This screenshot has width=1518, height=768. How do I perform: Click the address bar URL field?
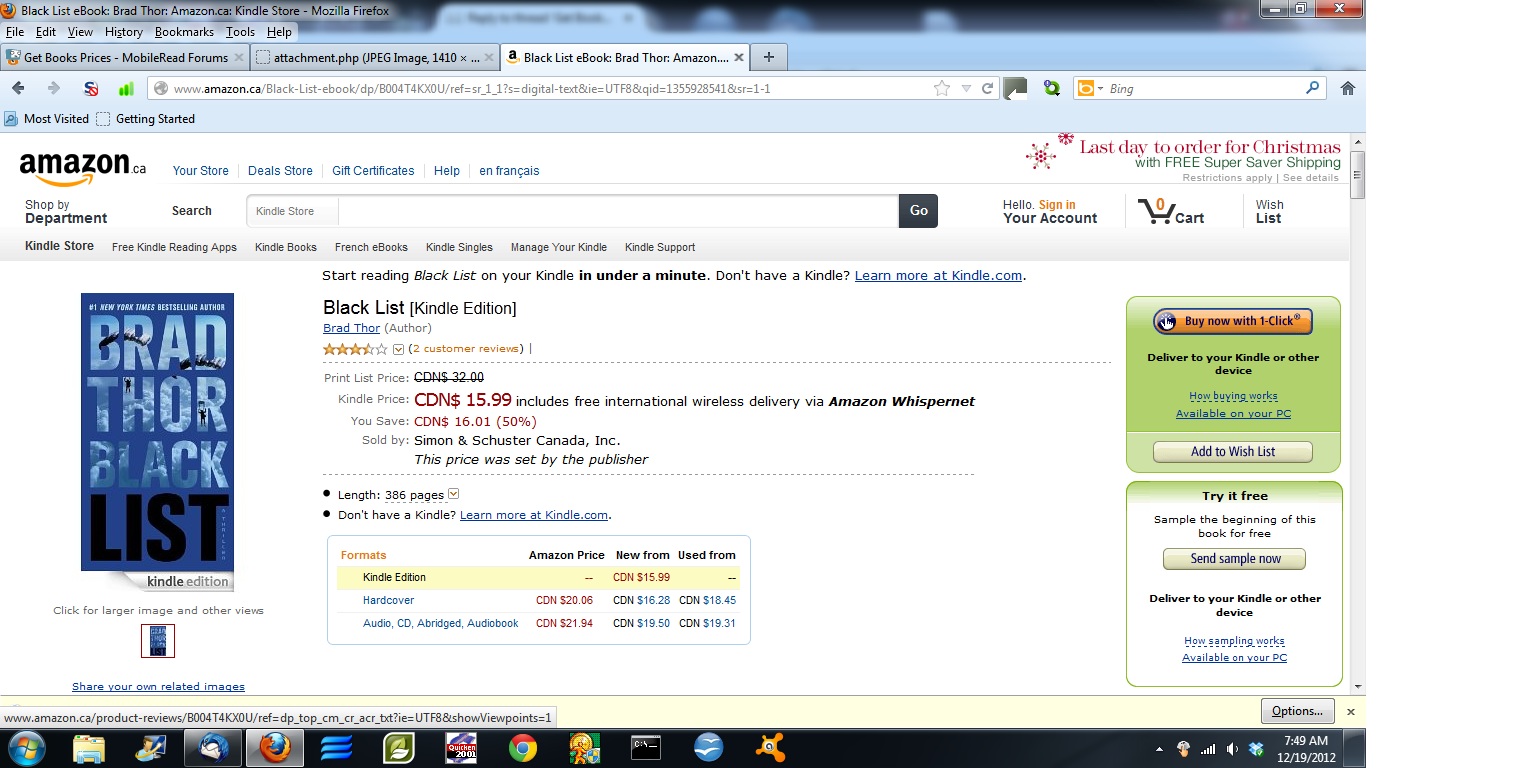click(x=550, y=89)
